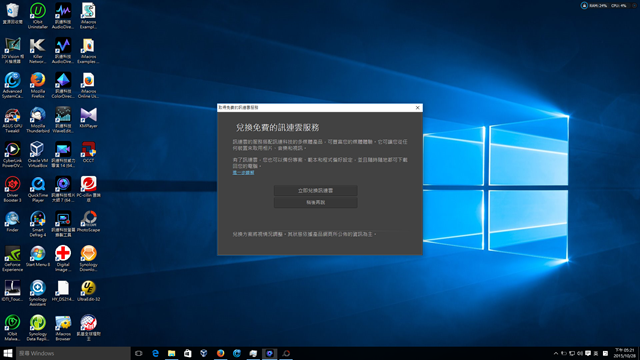Select the KMPlayer desktop icon
This screenshot has width=640, height=360.
88,118
